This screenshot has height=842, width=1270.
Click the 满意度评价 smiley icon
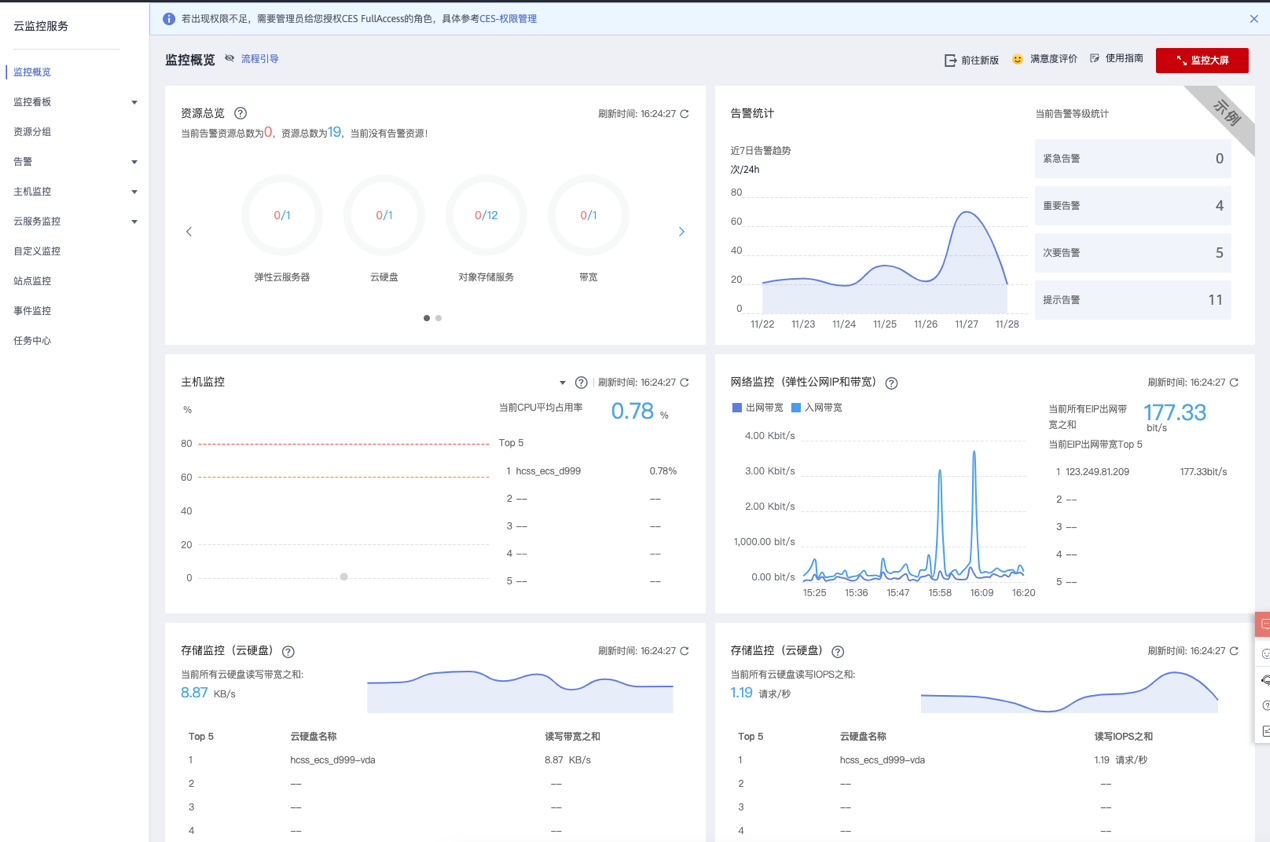tap(1018, 59)
